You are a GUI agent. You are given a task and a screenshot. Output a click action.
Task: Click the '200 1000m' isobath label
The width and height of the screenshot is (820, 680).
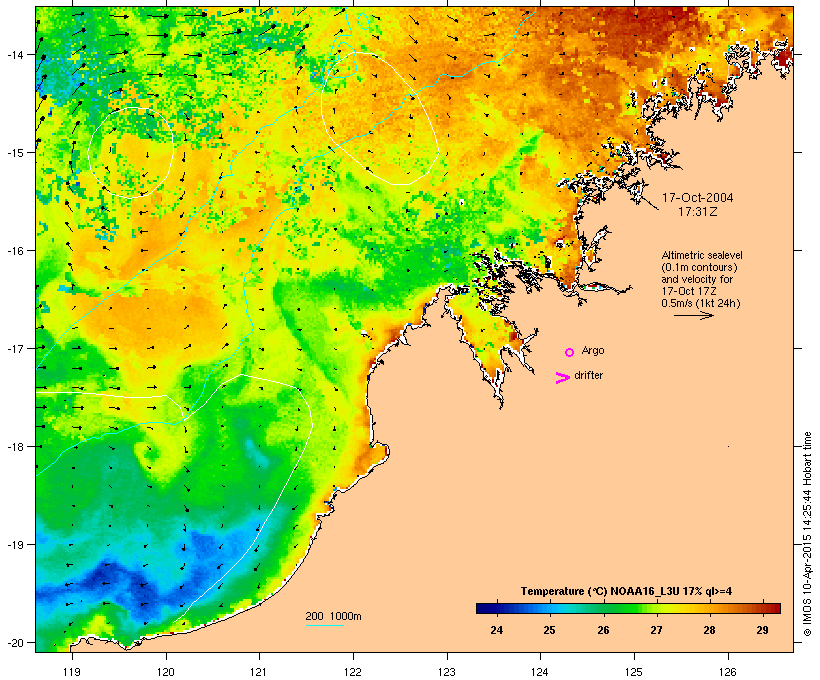333,616
